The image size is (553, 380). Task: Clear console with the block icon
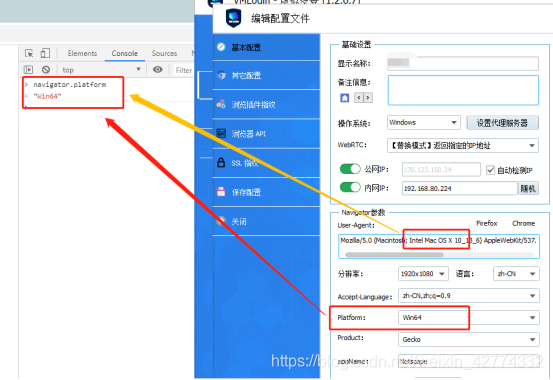click(x=46, y=70)
